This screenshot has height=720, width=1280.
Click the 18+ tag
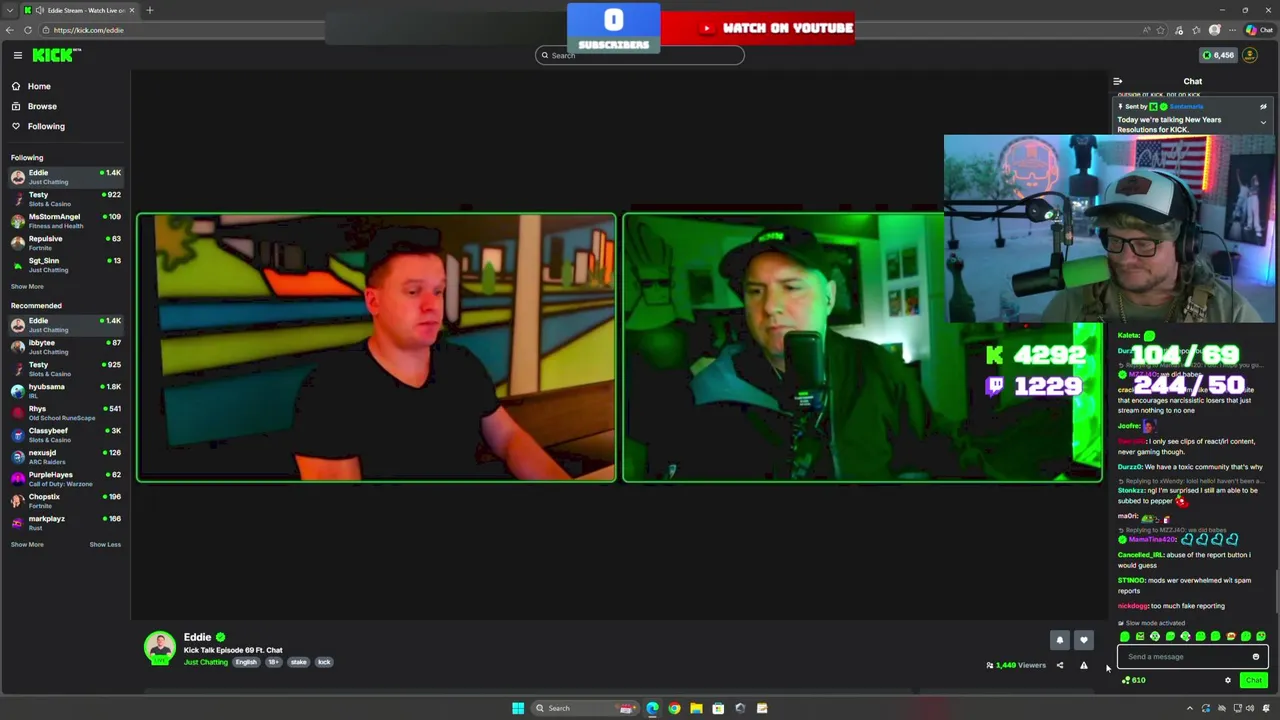tap(273, 662)
